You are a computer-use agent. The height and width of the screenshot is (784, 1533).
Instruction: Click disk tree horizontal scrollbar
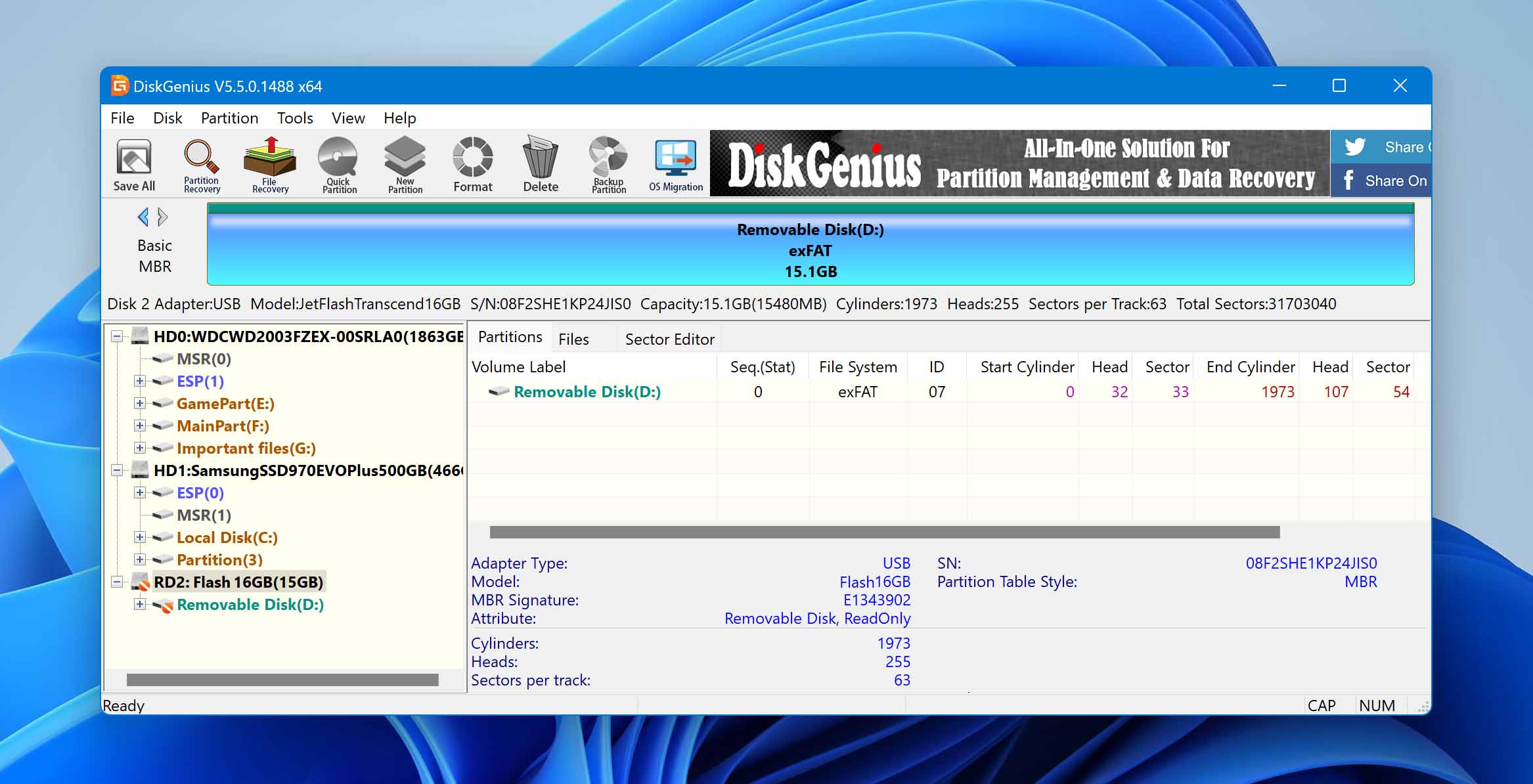point(282,680)
